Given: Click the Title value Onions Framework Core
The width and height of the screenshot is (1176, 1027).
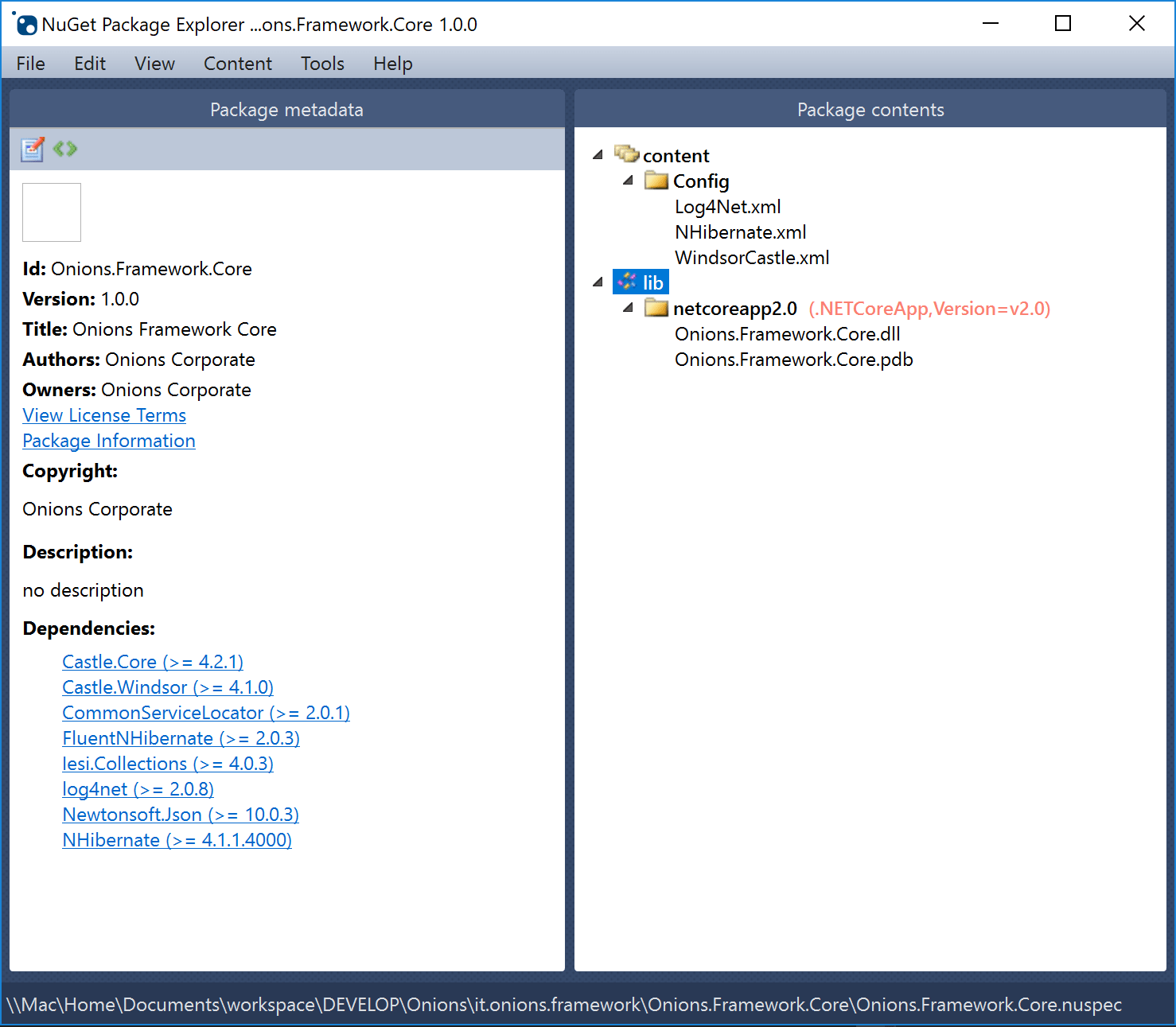Looking at the screenshot, I should [x=175, y=329].
